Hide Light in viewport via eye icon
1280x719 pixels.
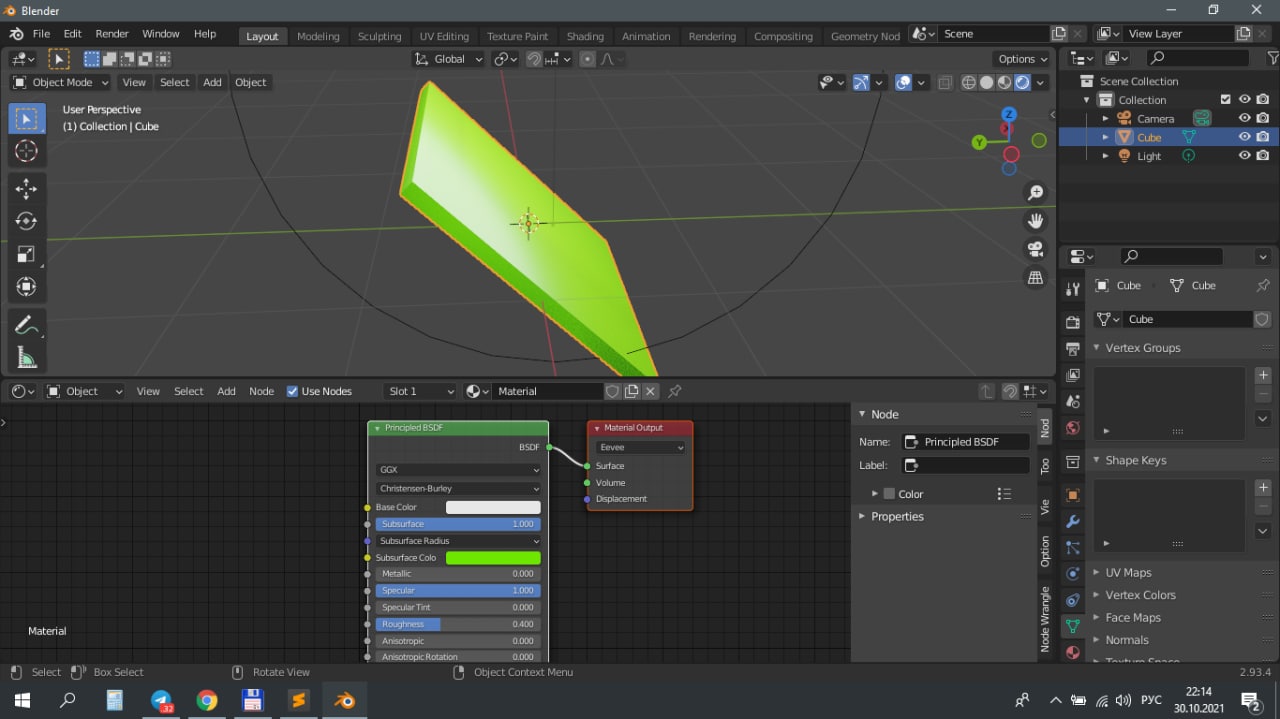coord(1245,156)
